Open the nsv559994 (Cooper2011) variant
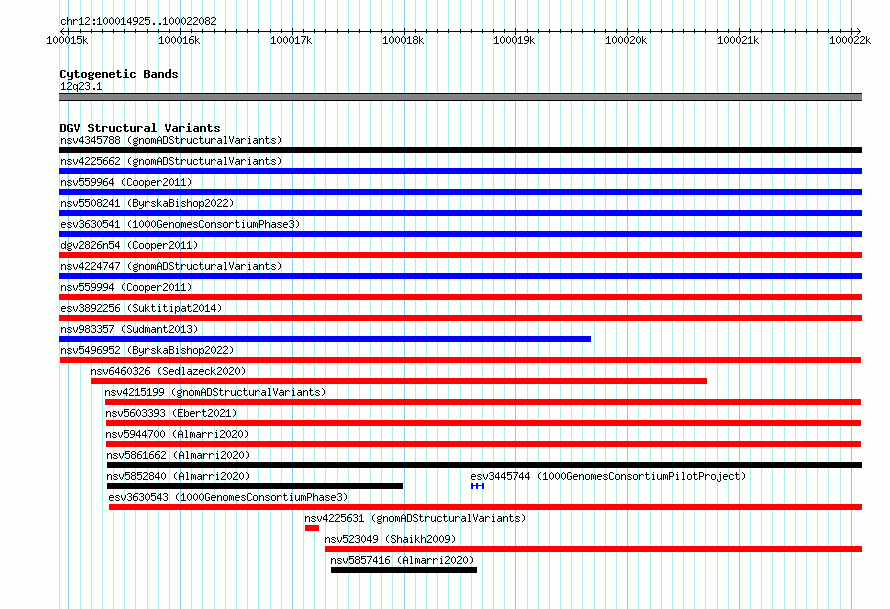The image size is (890, 609). (x=460, y=297)
